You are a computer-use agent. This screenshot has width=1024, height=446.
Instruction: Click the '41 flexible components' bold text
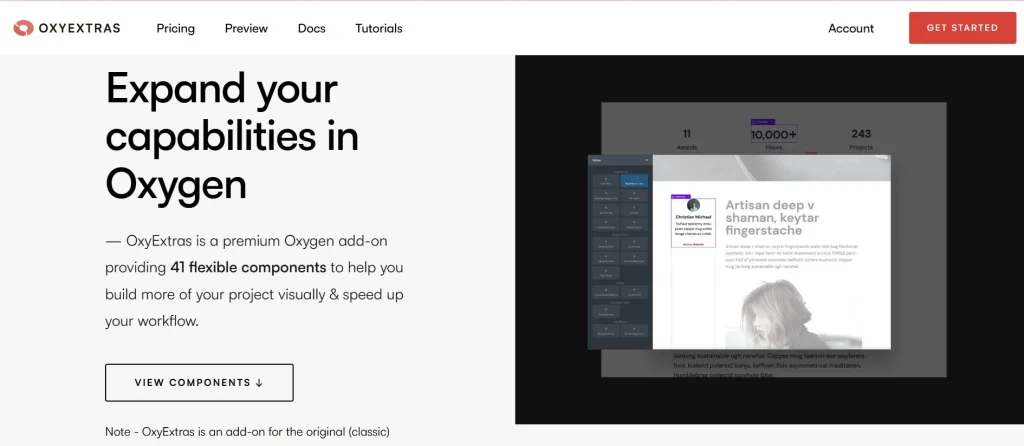[248, 268]
